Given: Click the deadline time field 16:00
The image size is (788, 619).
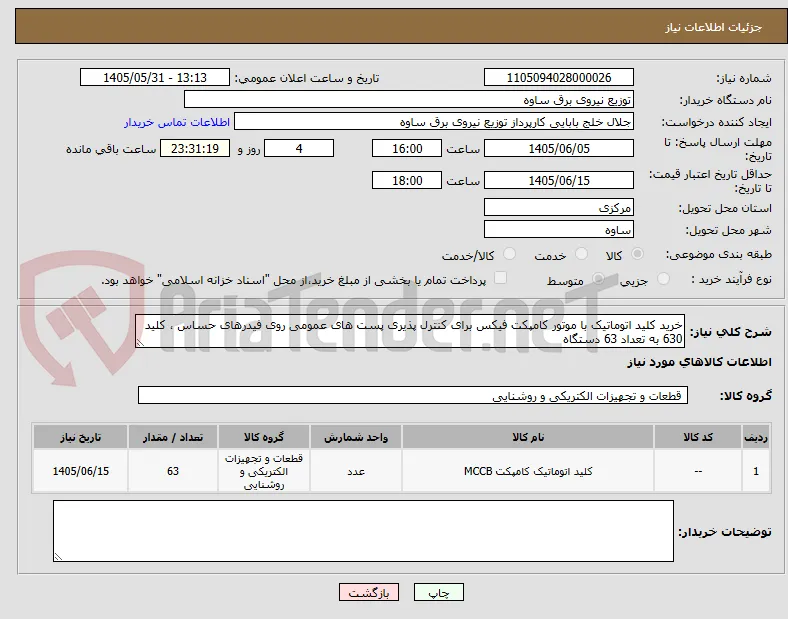Looking at the screenshot, I should [407, 148].
